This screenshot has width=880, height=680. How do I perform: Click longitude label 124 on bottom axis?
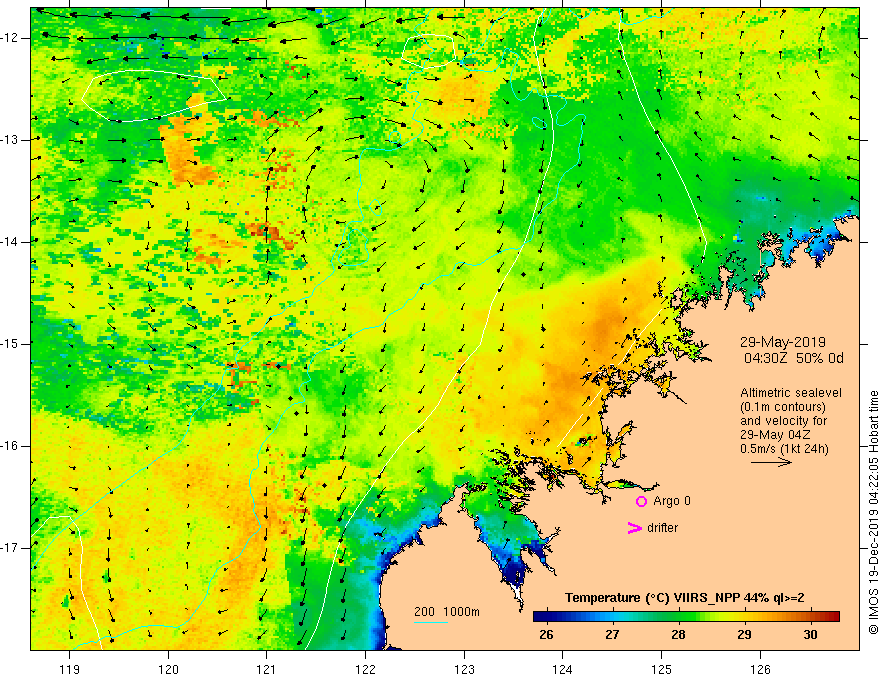pos(563,669)
